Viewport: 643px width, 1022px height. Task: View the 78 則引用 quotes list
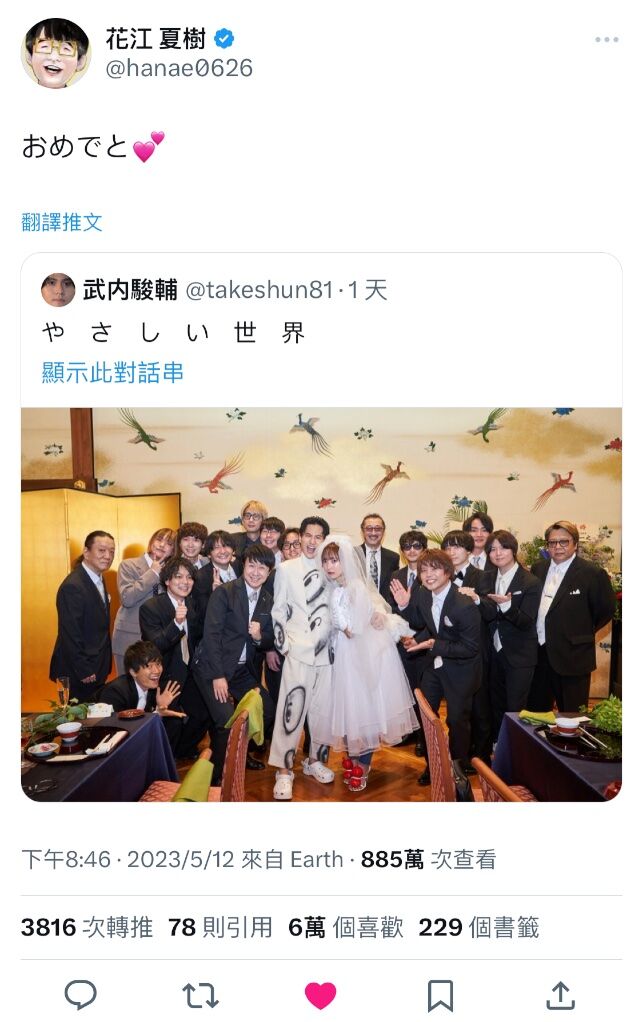[x=220, y=927]
